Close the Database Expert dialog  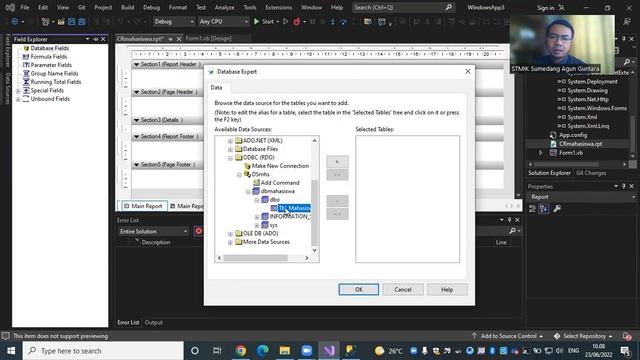point(468,71)
